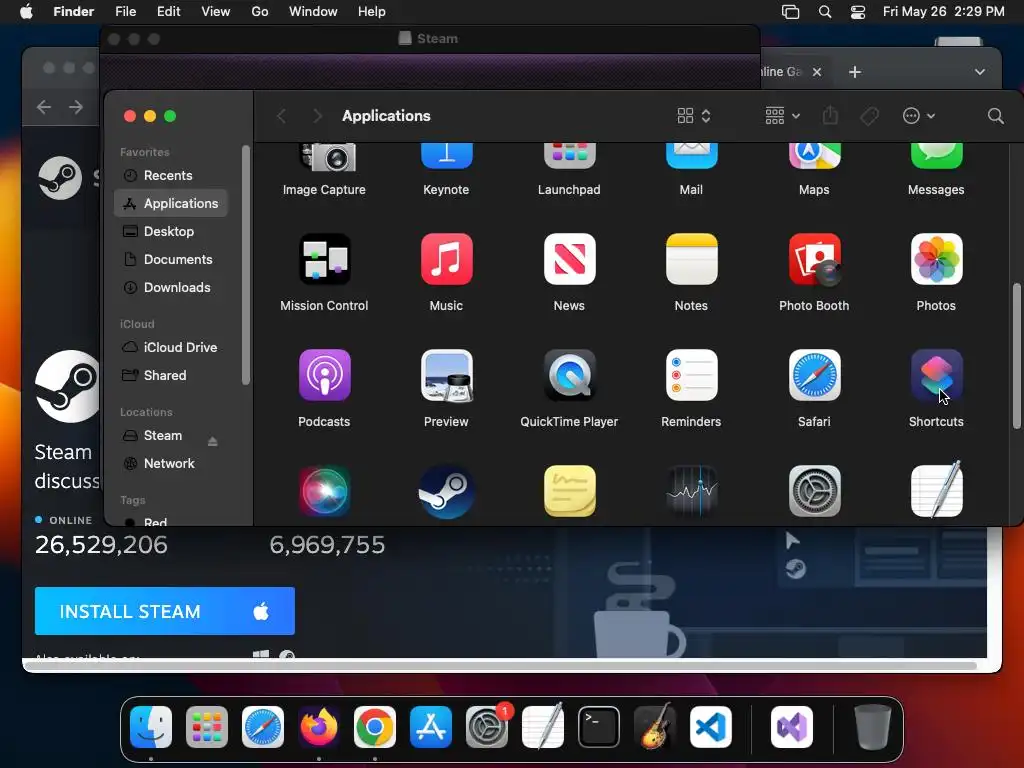
Task: Go back in Finder window
Action: point(281,116)
